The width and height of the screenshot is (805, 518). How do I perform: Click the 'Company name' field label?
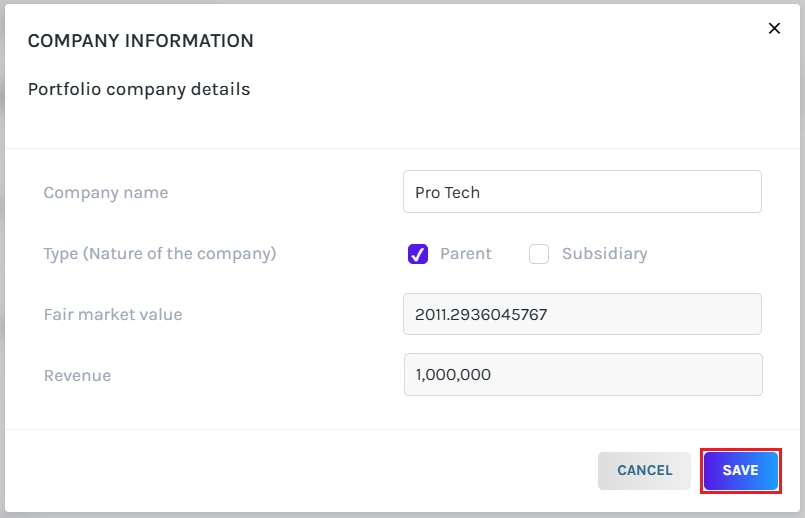[x=106, y=193]
